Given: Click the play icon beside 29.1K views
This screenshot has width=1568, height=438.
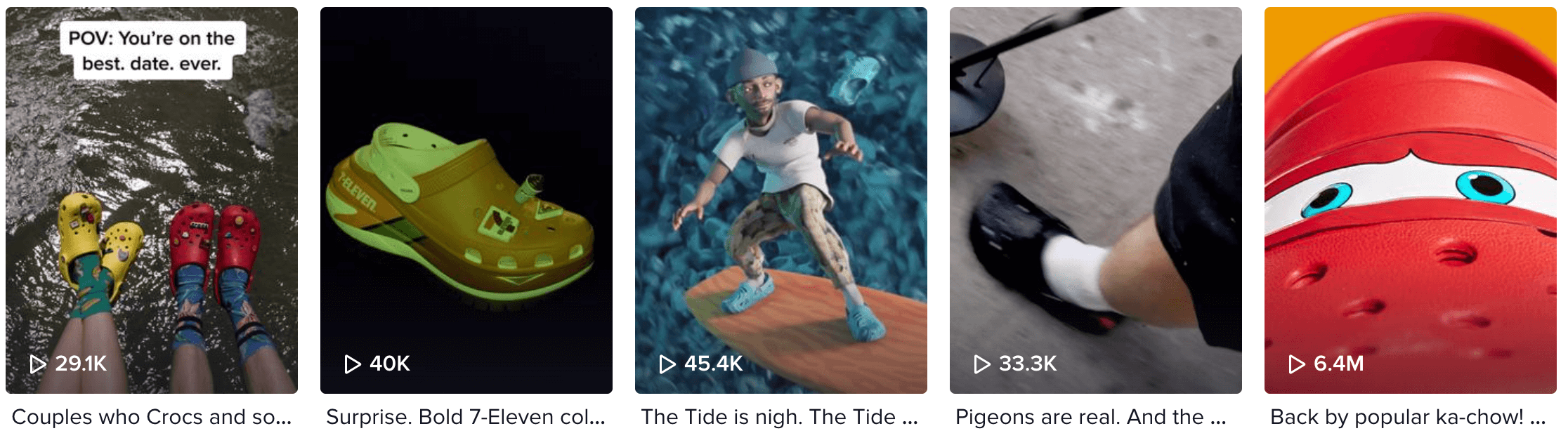Looking at the screenshot, I should 38,364.
